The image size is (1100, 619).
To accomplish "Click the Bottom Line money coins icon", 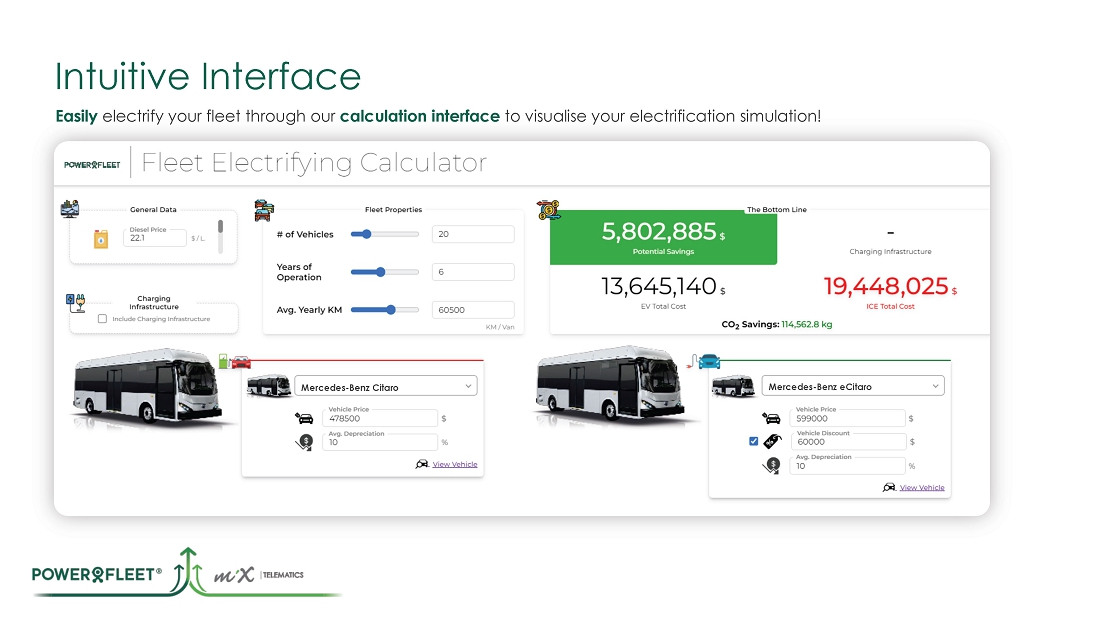I will (548, 209).
